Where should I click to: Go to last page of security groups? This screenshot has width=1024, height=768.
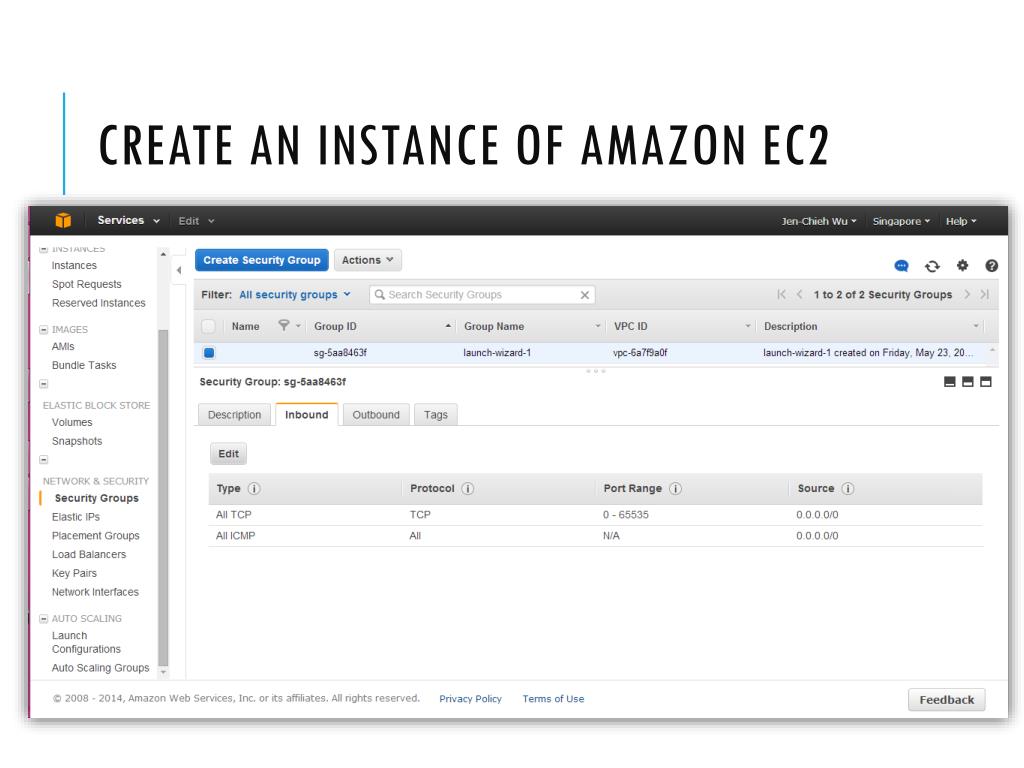[x=985, y=295]
